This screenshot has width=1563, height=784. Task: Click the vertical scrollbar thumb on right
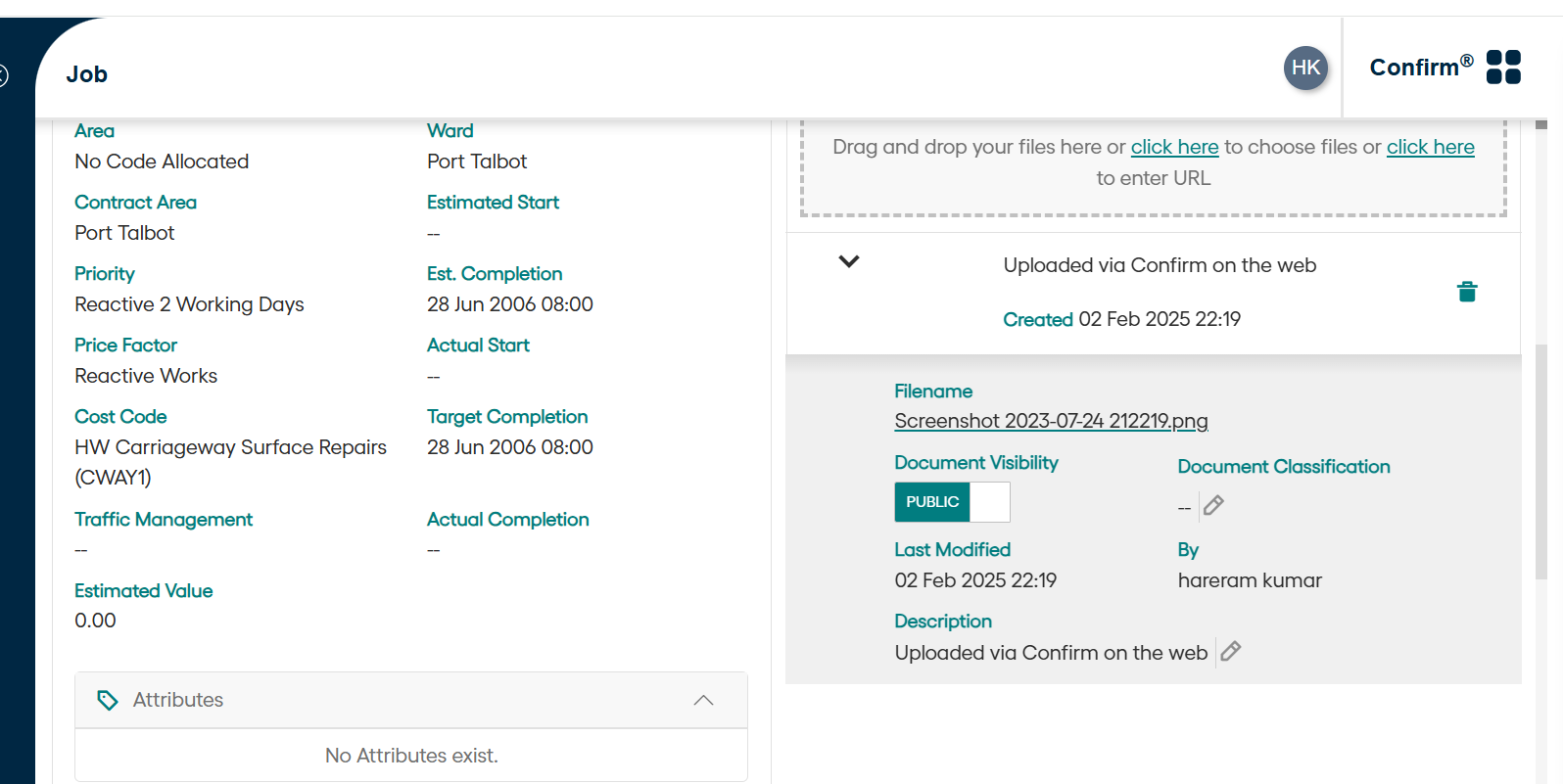(x=1541, y=460)
